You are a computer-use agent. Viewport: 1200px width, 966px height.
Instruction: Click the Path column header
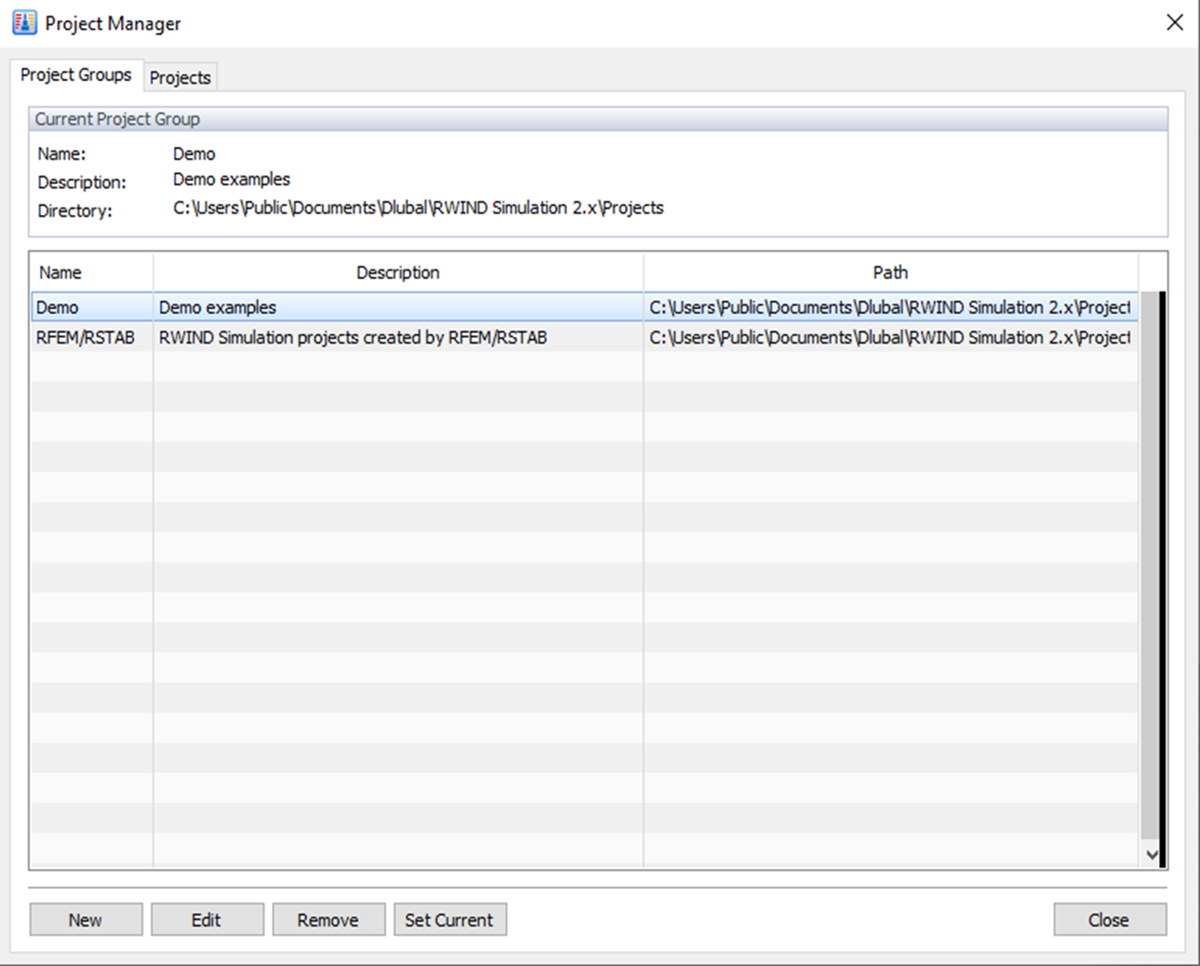[890, 272]
